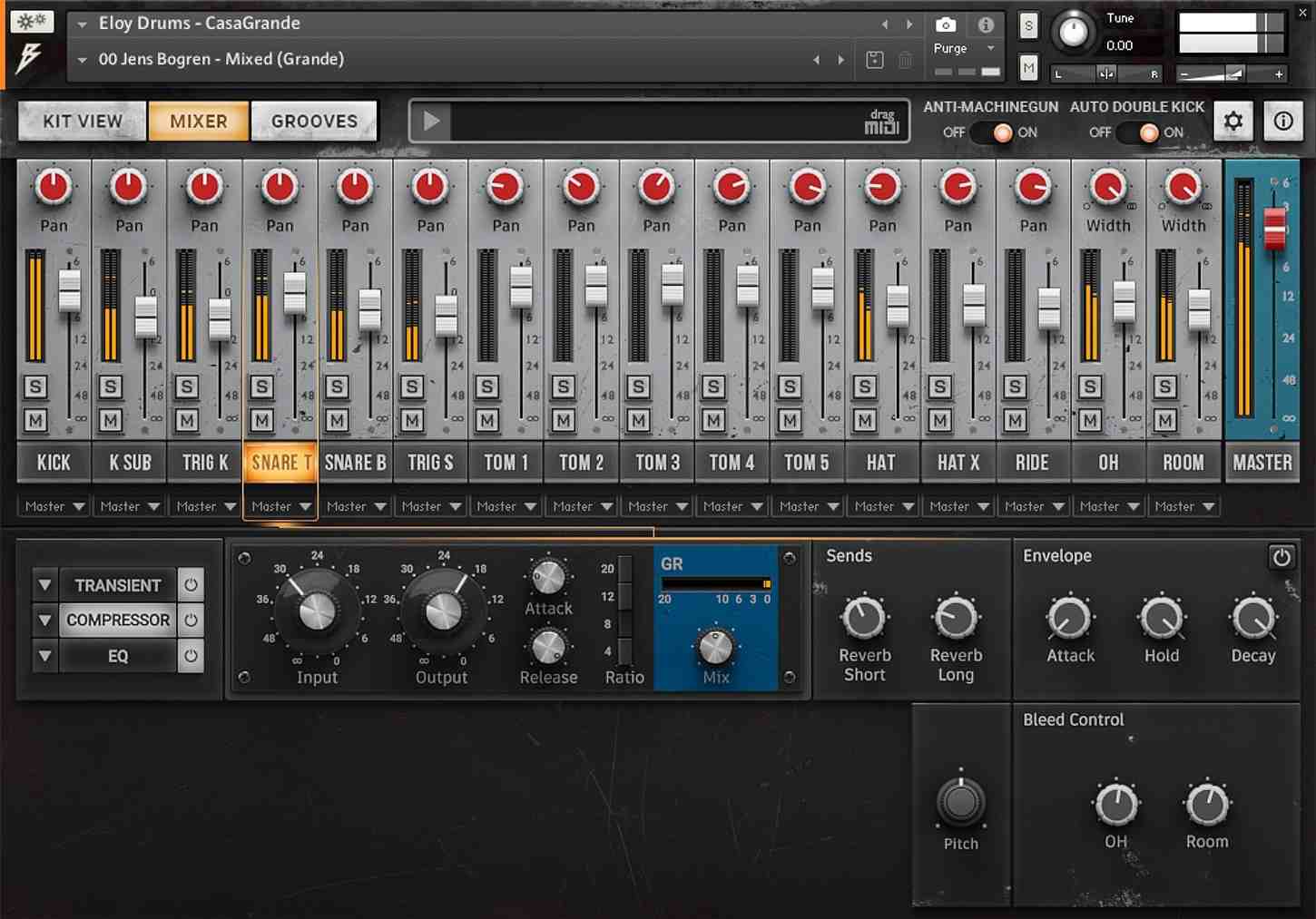
Task: Expand the TRANSIENT effect section
Action: (x=44, y=584)
